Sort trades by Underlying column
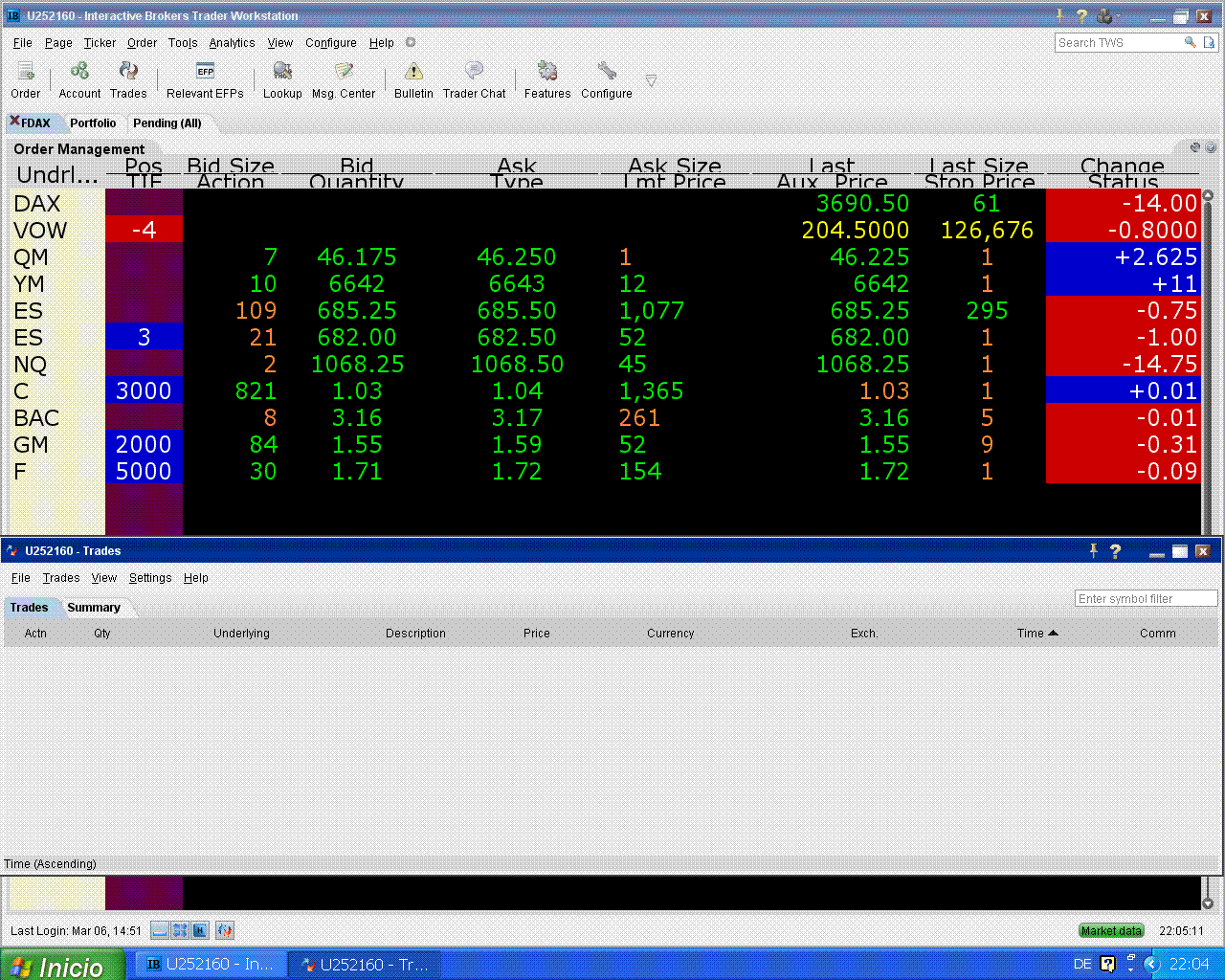The height and width of the screenshot is (980, 1225). (x=241, y=634)
